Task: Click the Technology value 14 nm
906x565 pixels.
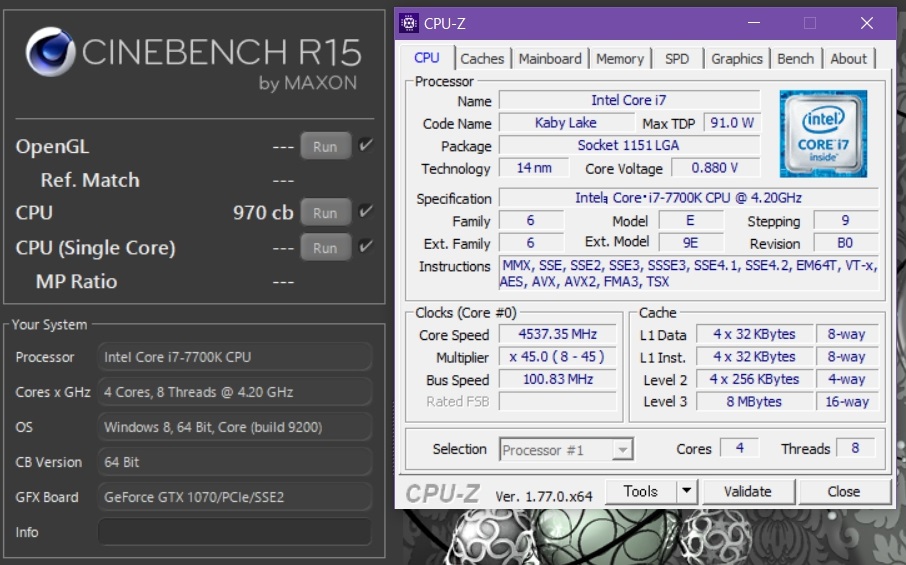Action: click(x=534, y=168)
